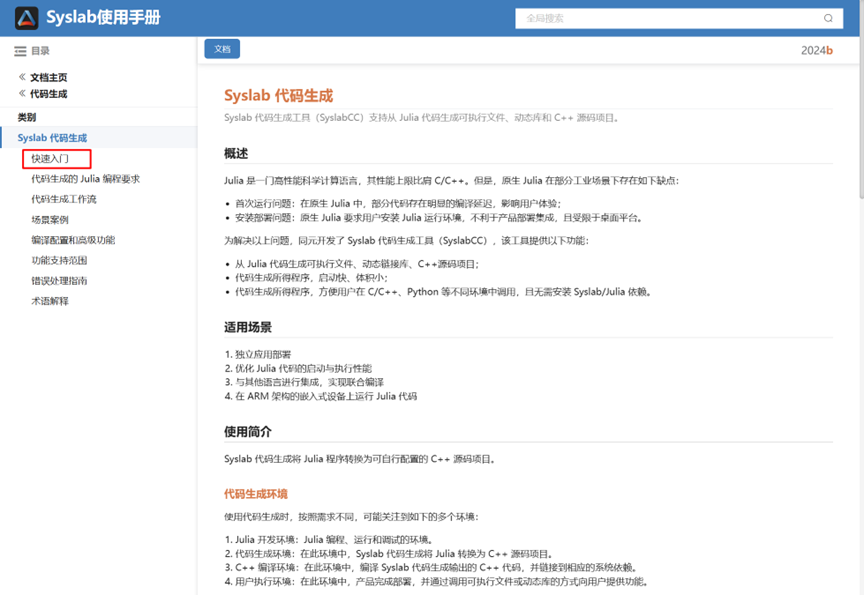Image resolution: width=864 pixels, height=595 pixels.
Task: Click the 概述 section heading
Action: (236, 154)
